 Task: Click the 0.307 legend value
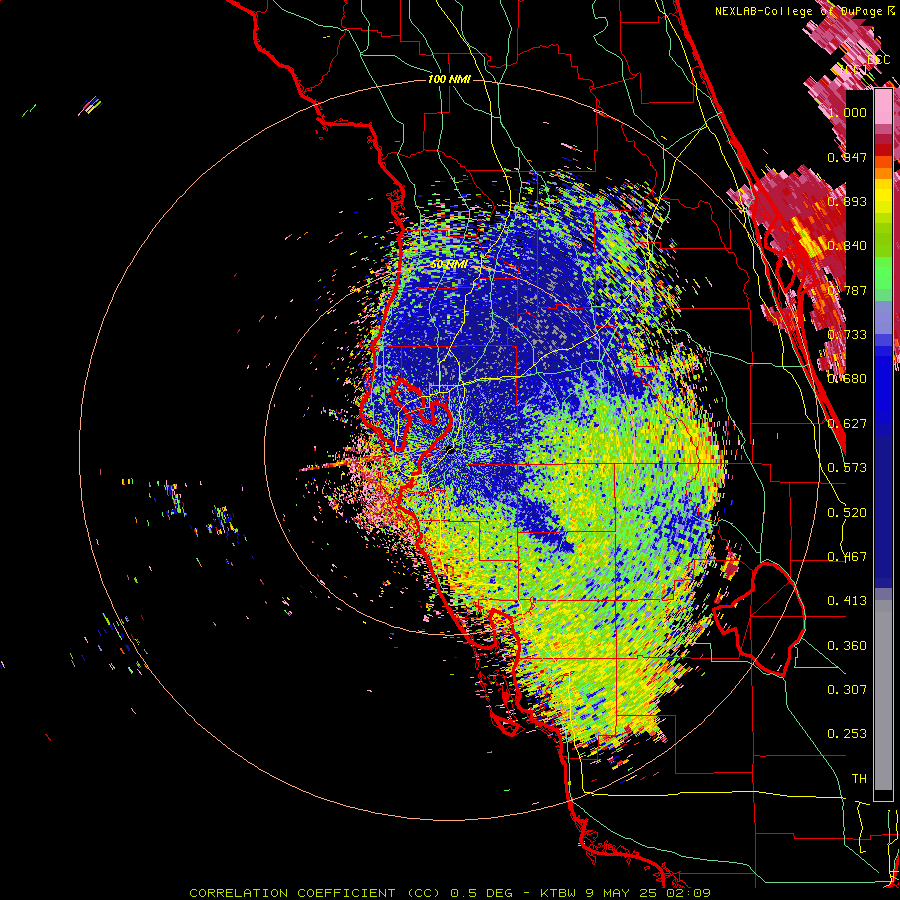tap(847, 690)
